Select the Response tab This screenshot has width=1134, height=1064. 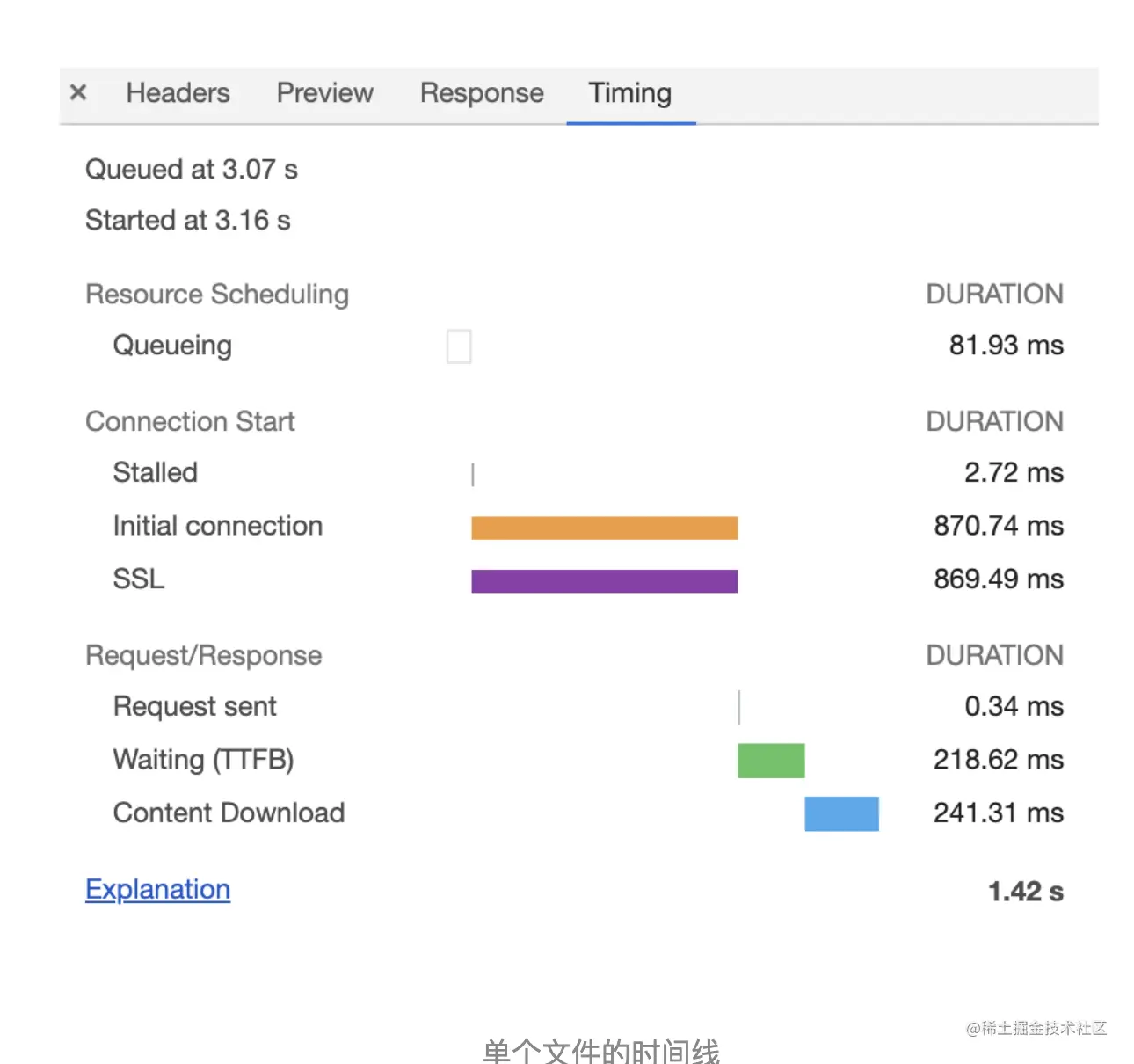[482, 93]
